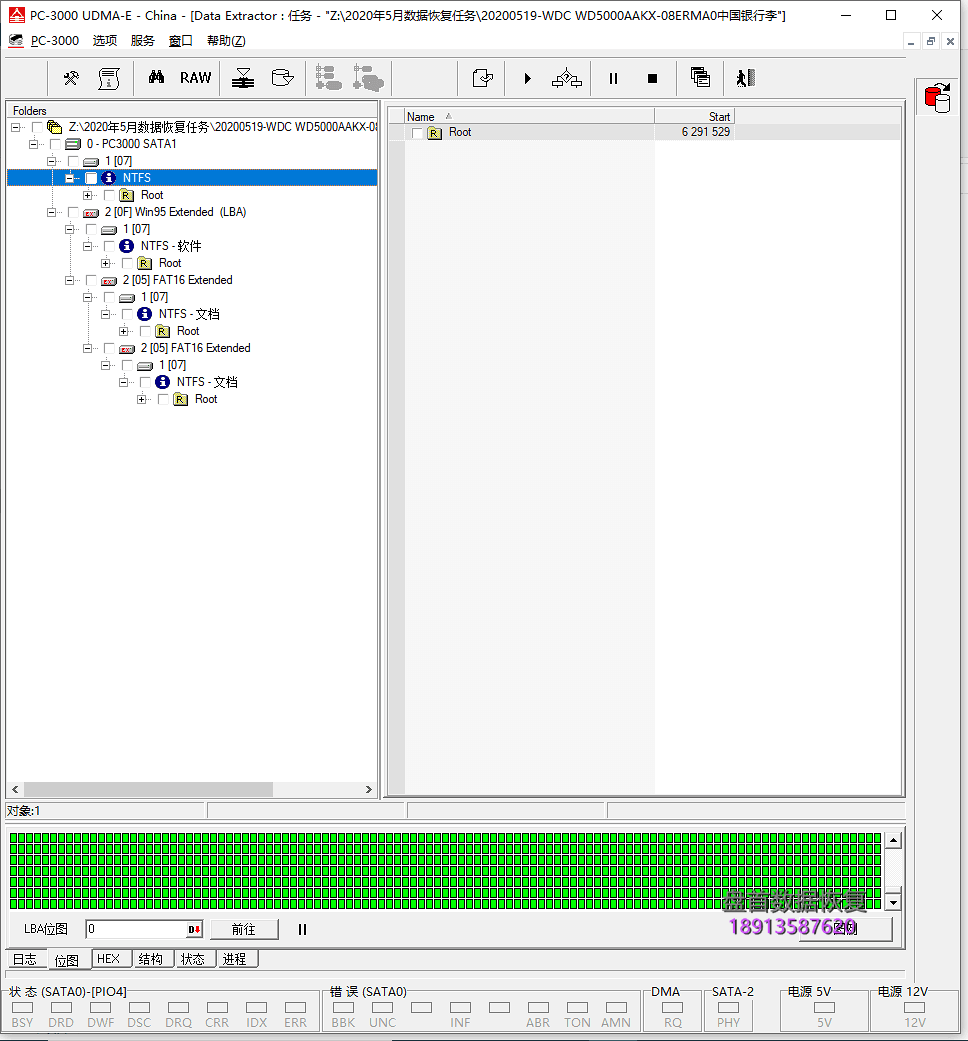Toggle checkbox for first 2 [05] FAT16 Extended

[x=91, y=280]
